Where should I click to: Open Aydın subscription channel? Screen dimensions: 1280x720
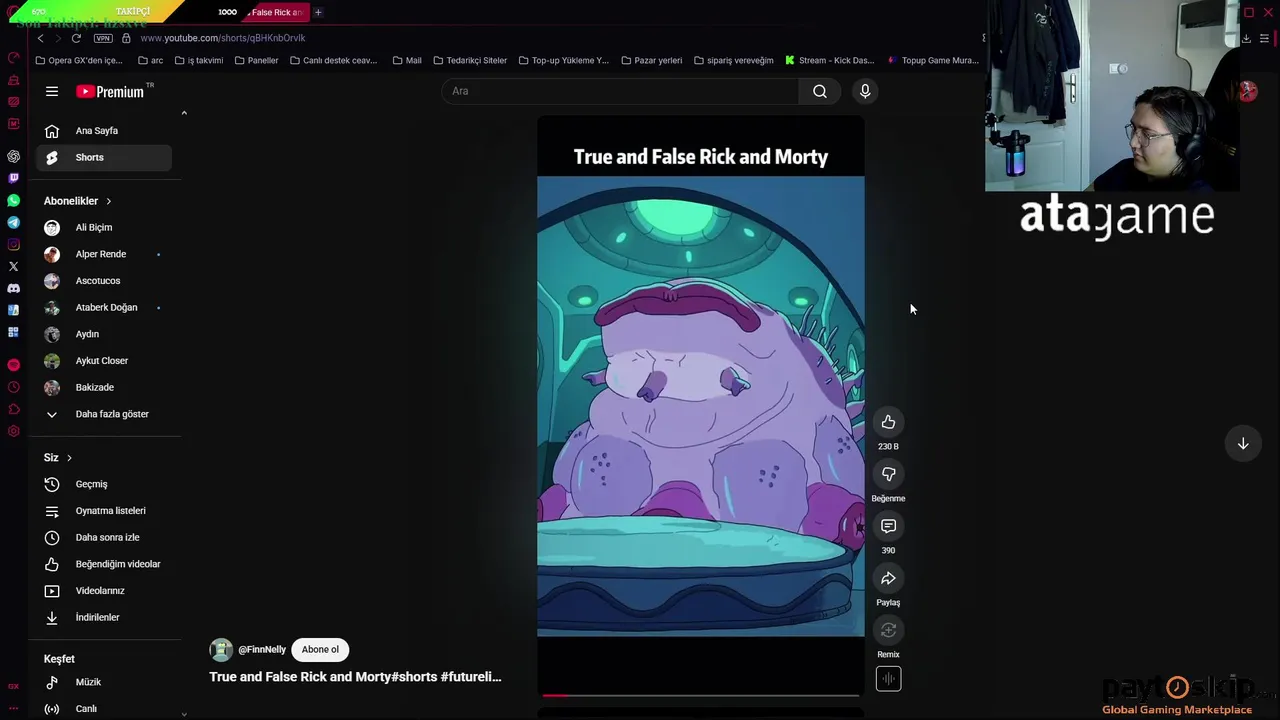(103, 334)
